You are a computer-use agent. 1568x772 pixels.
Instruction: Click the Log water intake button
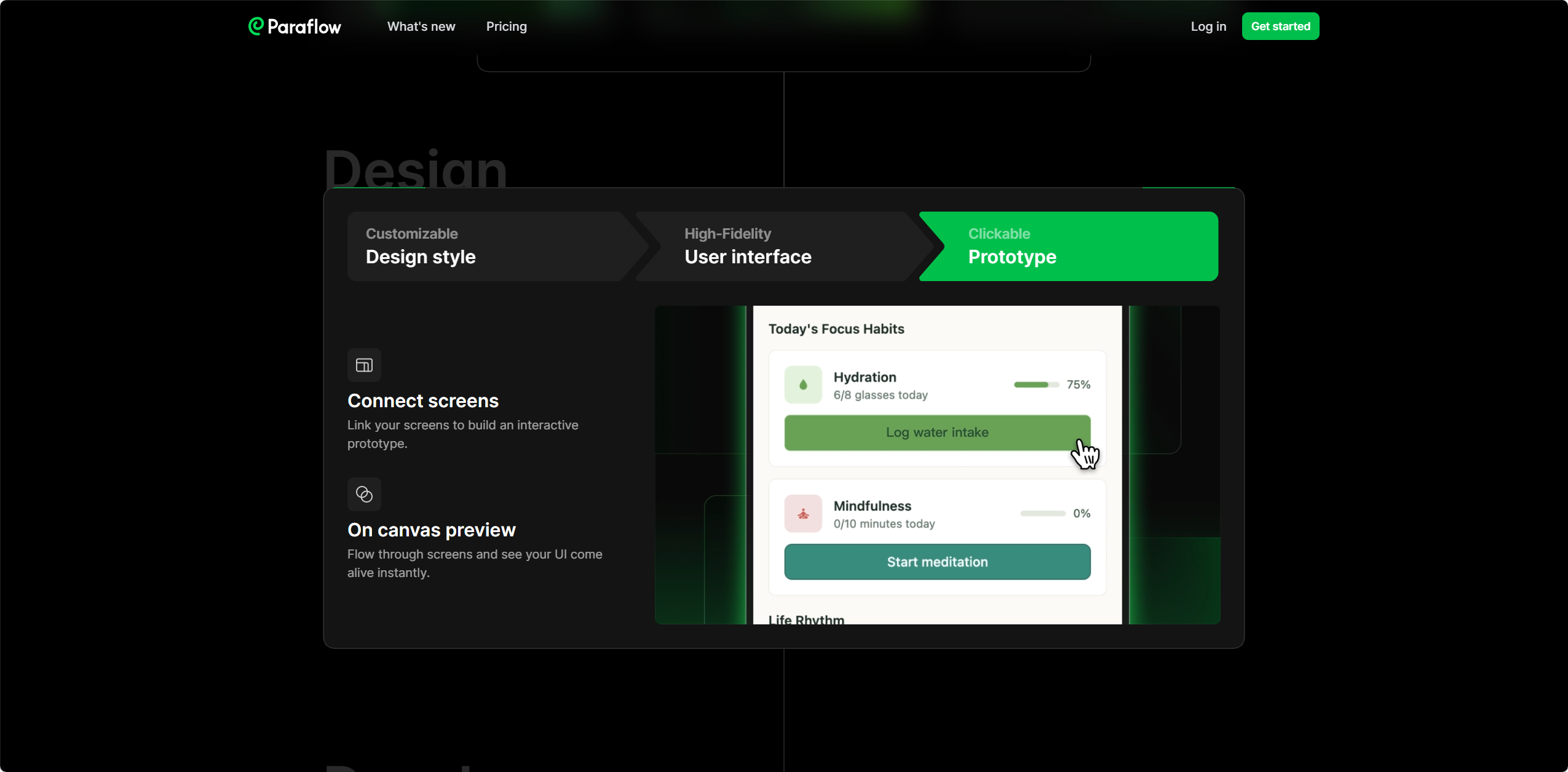pyautogui.click(x=937, y=432)
